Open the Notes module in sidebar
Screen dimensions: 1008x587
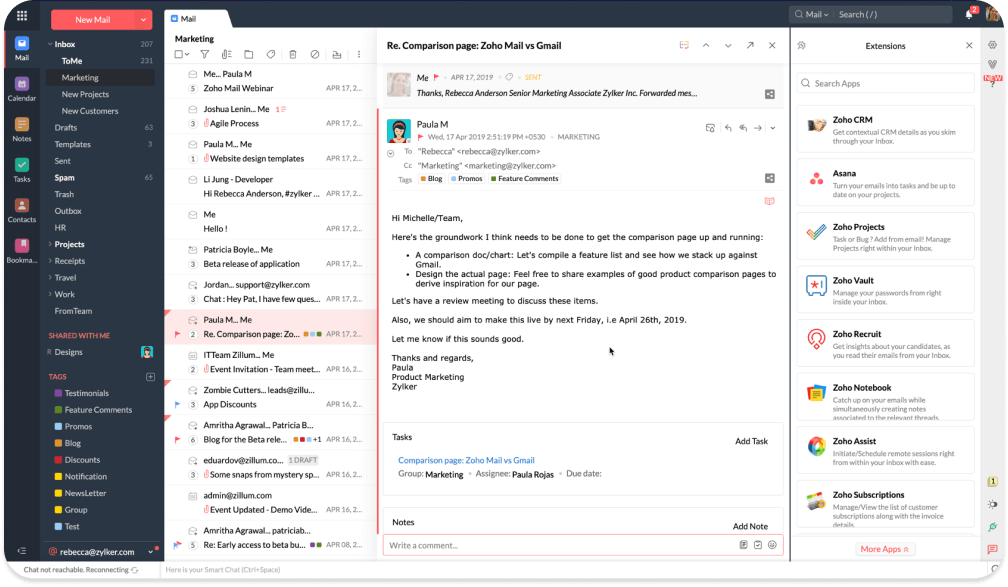click(22, 130)
